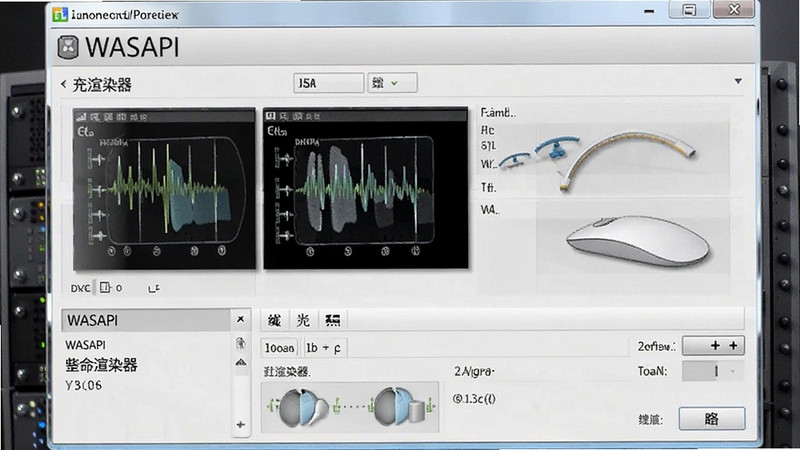Image resolution: width=800 pixels, height=450 pixels.
Task: Switch to the 缄 tab
Action: click(274, 320)
